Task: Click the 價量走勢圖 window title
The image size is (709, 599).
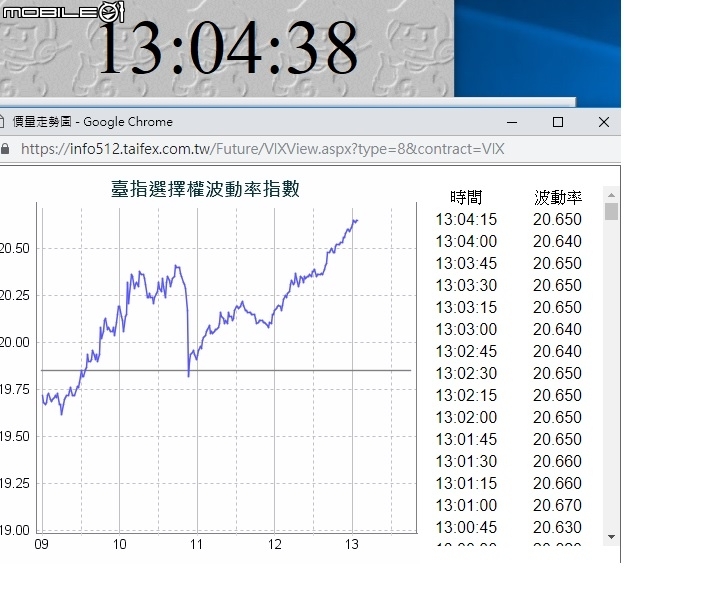Action: [42, 122]
